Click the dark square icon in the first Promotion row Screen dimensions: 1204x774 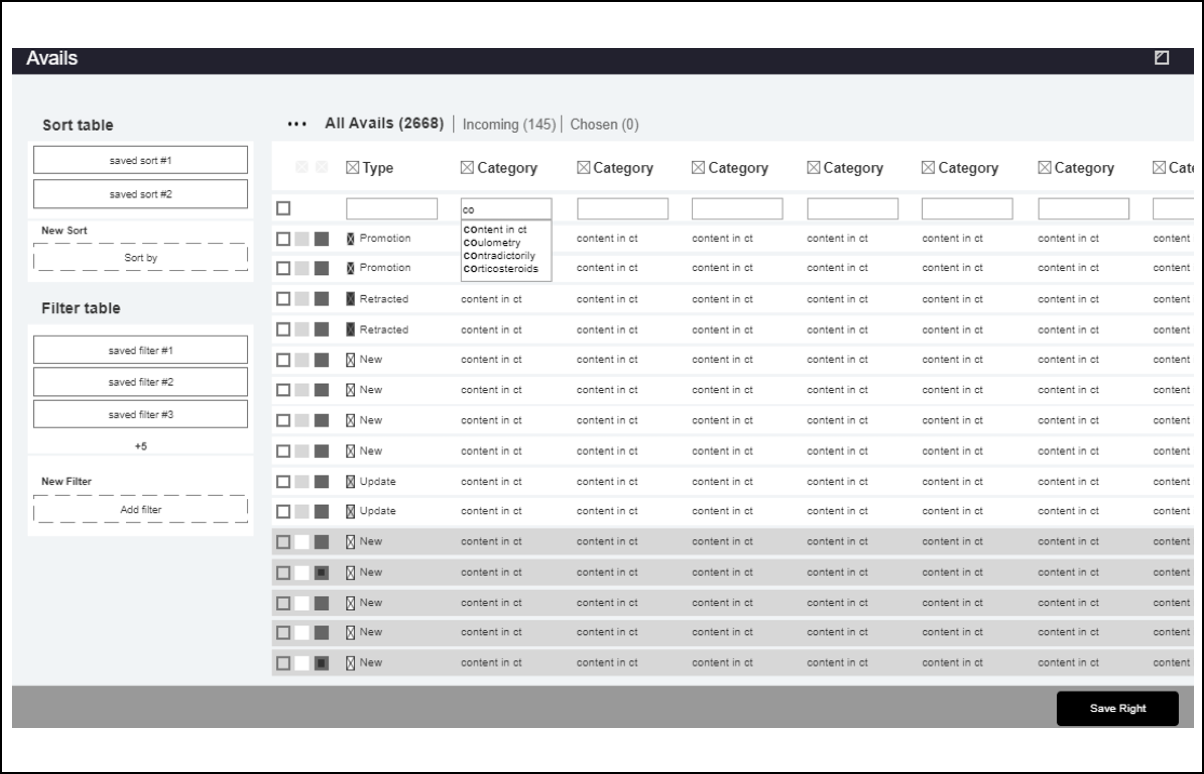(x=321, y=239)
